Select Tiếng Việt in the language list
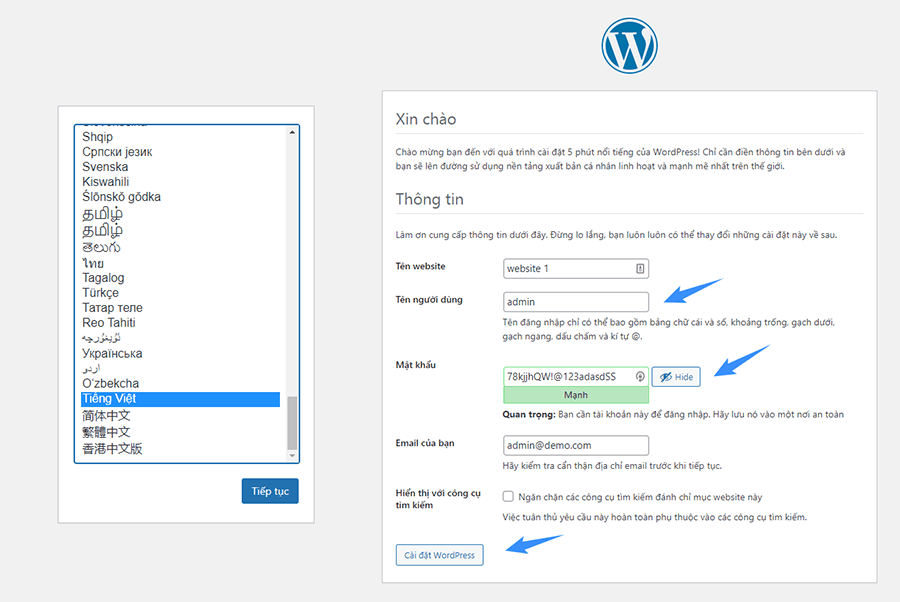The height and width of the screenshot is (602, 900). coord(180,399)
